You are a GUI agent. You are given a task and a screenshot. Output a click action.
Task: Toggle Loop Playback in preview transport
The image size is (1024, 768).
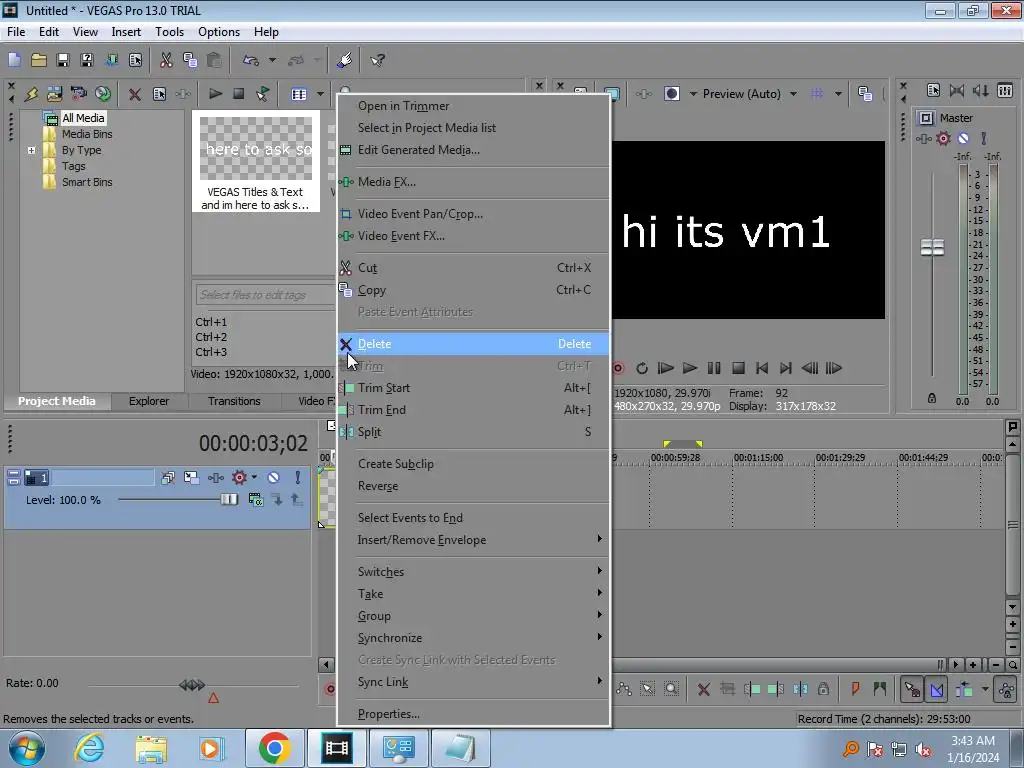click(x=642, y=368)
